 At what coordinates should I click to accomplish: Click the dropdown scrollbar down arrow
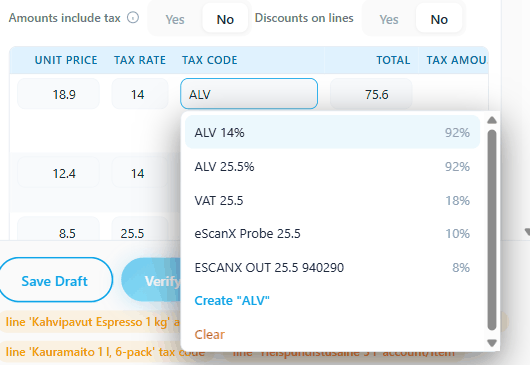click(492, 343)
